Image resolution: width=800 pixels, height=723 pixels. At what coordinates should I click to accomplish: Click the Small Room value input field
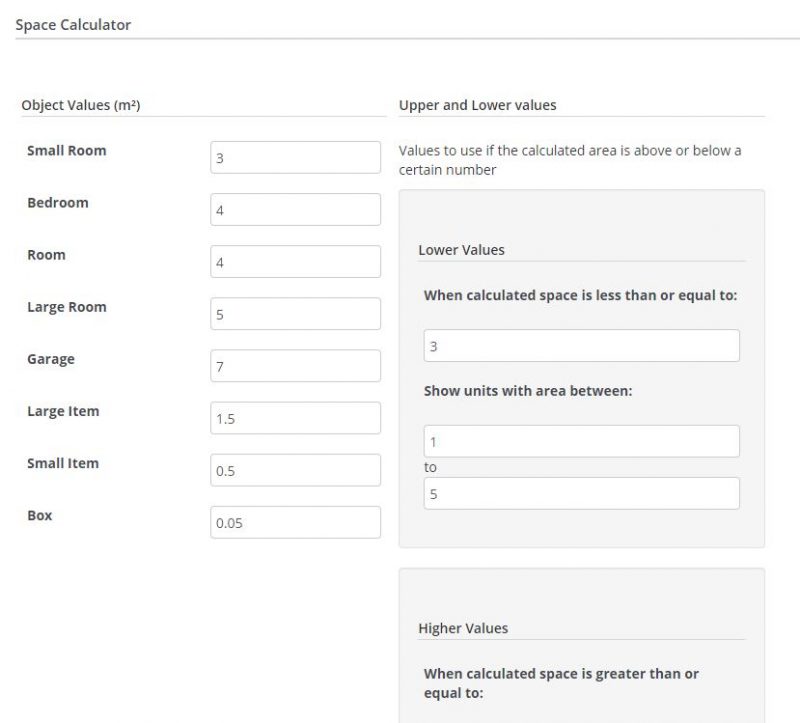pos(293,157)
